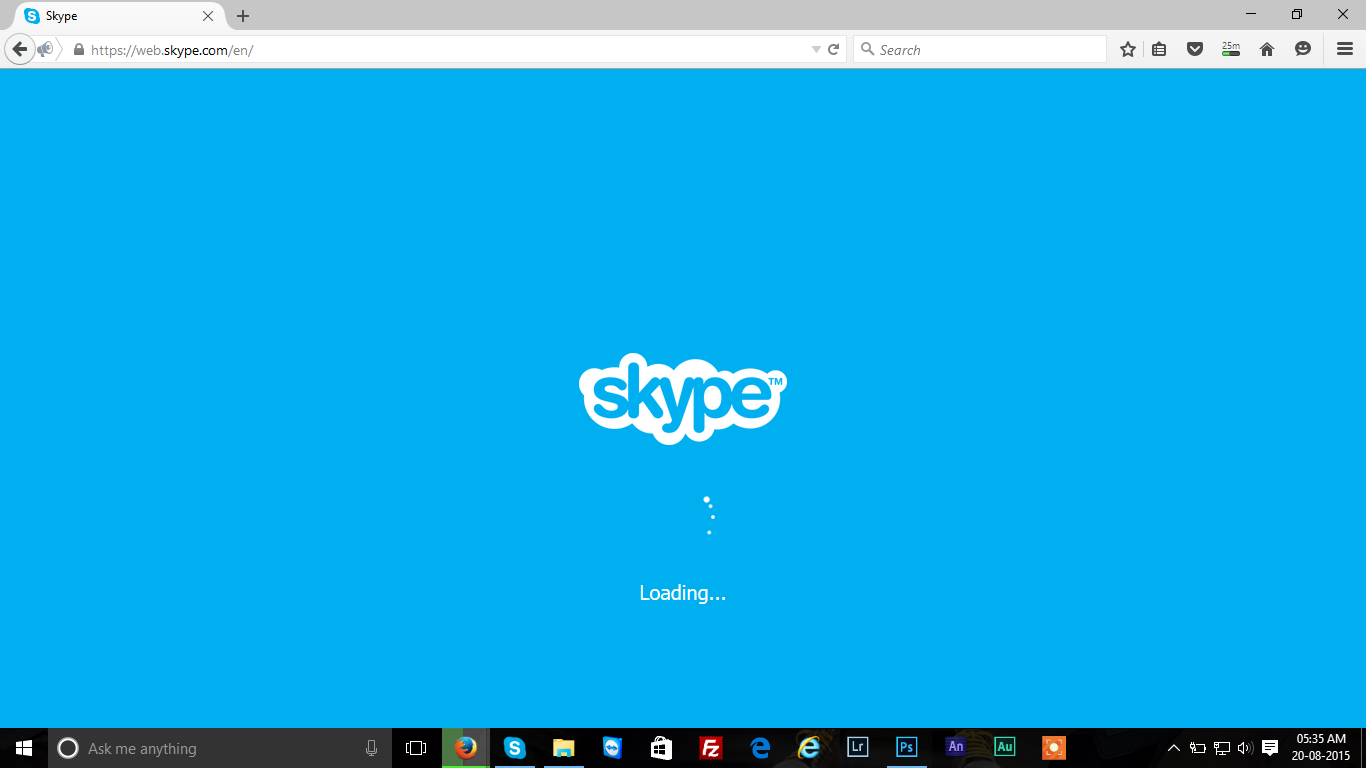Reload the current Skype page
This screenshot has width=1366, height=768.
(834, 49)
